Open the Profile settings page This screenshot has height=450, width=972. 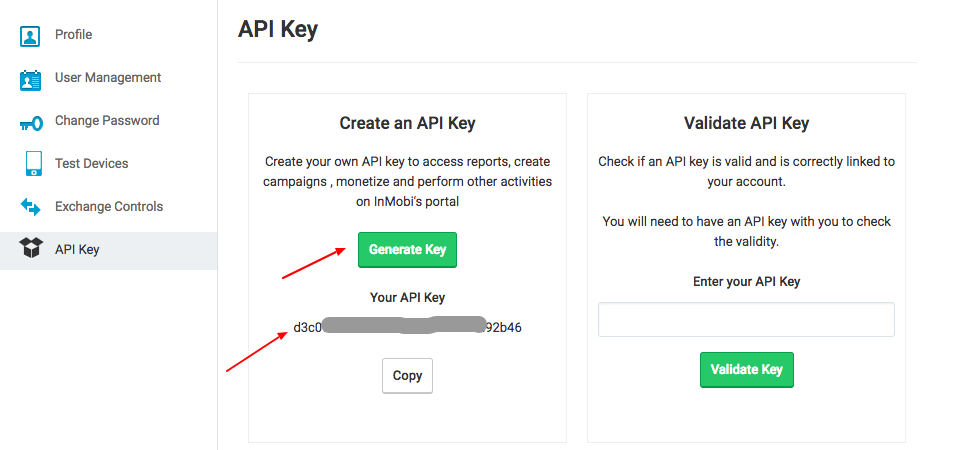click(x=74, y=35)
